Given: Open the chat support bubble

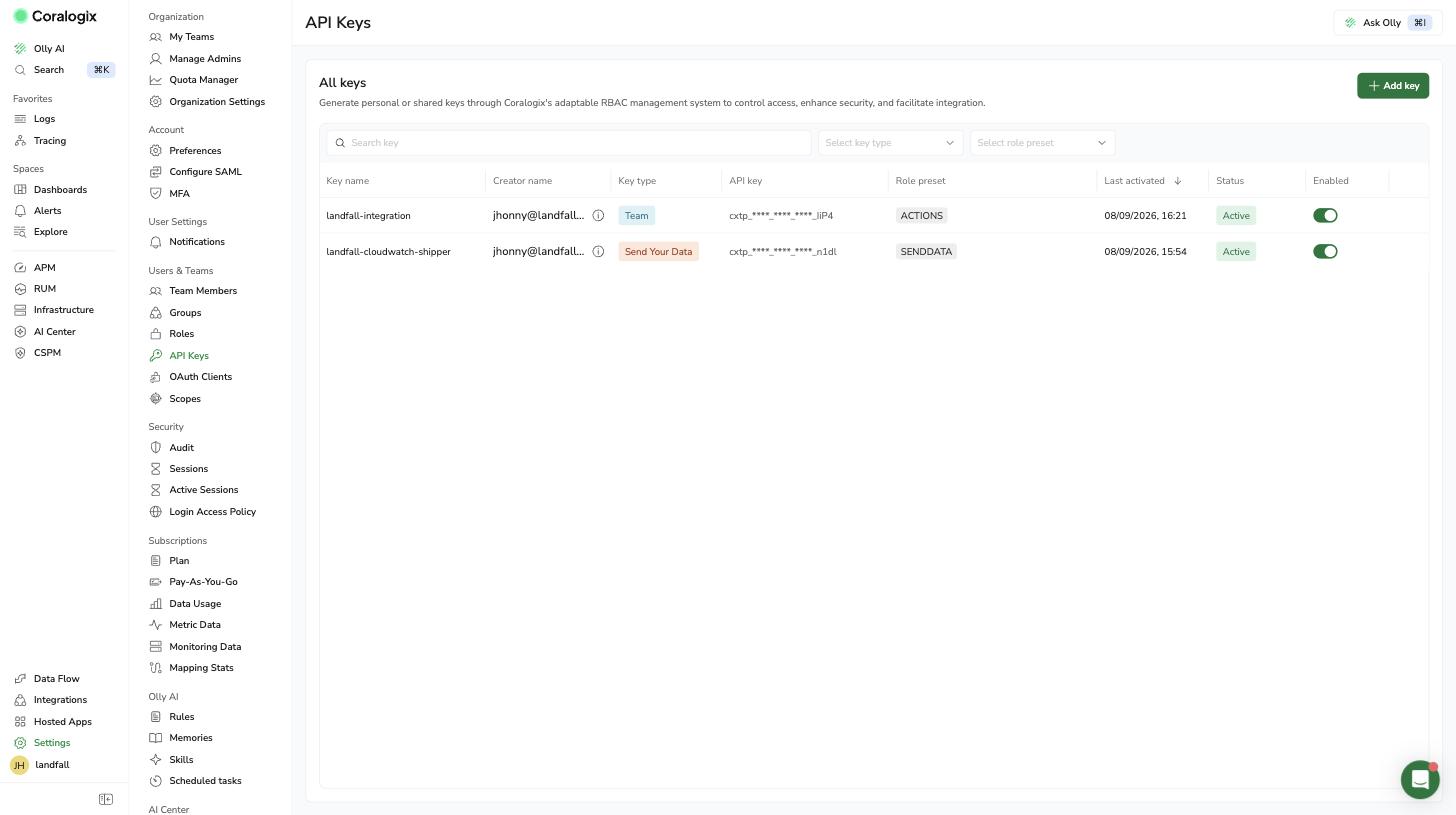Looking at the screenshot, I should click(x=1420, y=779).
